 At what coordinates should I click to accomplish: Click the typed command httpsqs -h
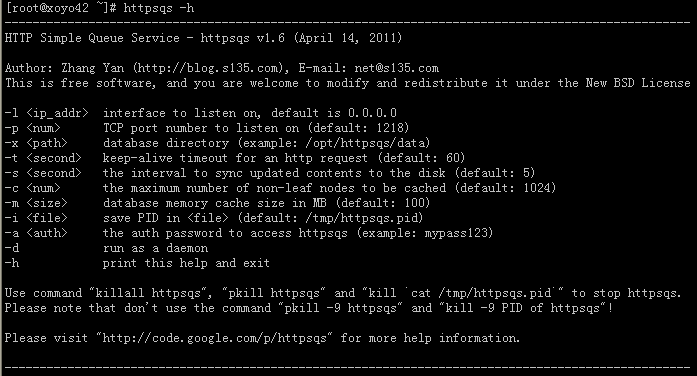pos(159,8)
